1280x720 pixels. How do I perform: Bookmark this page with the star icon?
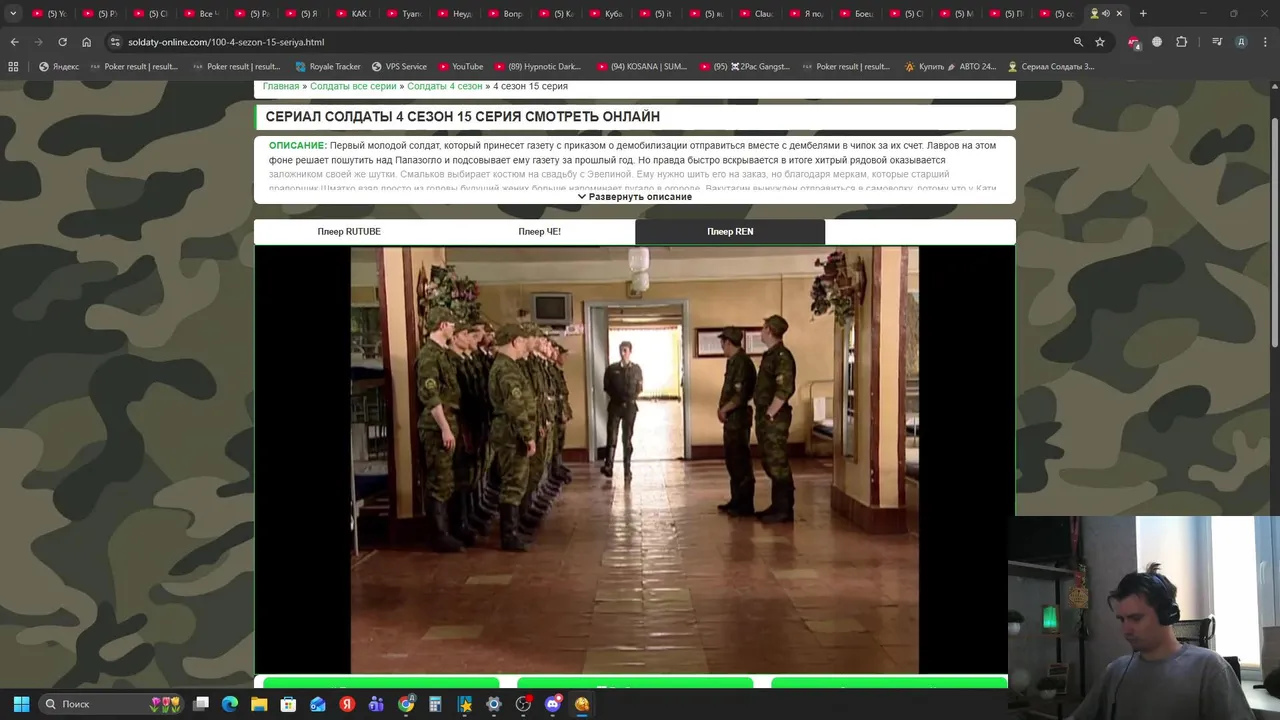1100,42
